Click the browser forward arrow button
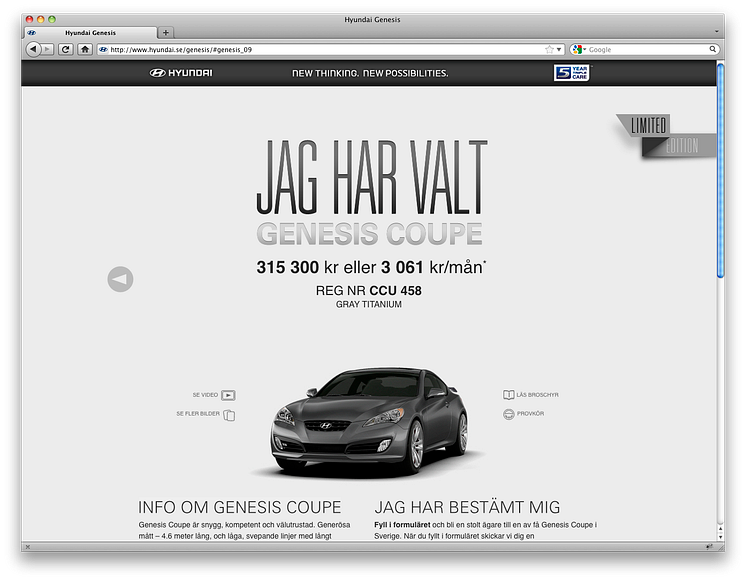The image size is (746, 581). click(47, 49)
